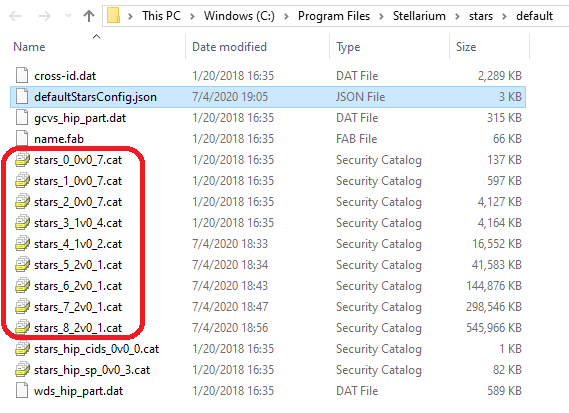Select the defaultStarsConfig.json file
Viewport: 569px width, 413px height.
[x=268, y=97]
